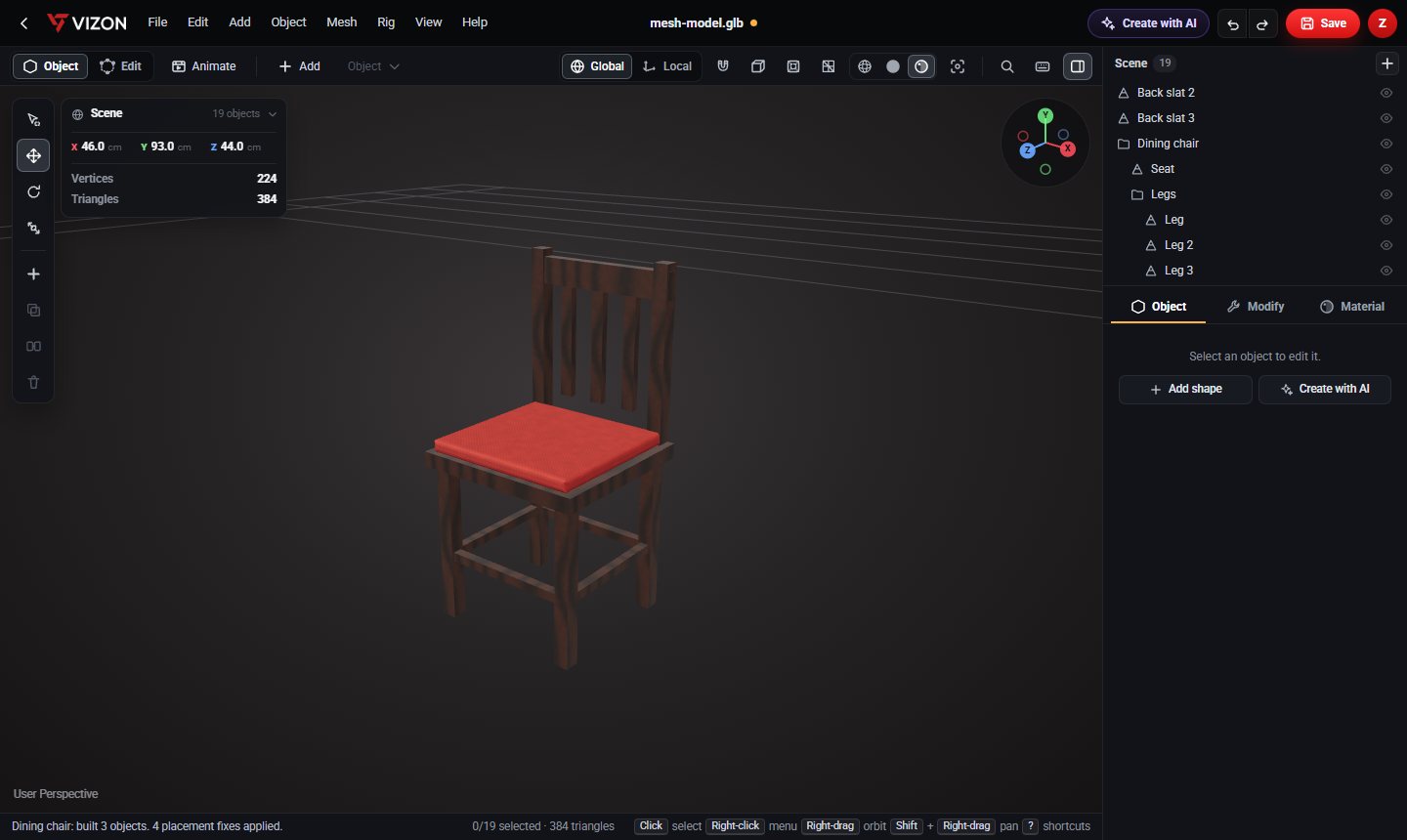Viewport: 1407px width, 840px height.
Task: Activate the Move tool in left toolbar
Action: (x=33, y=155)
